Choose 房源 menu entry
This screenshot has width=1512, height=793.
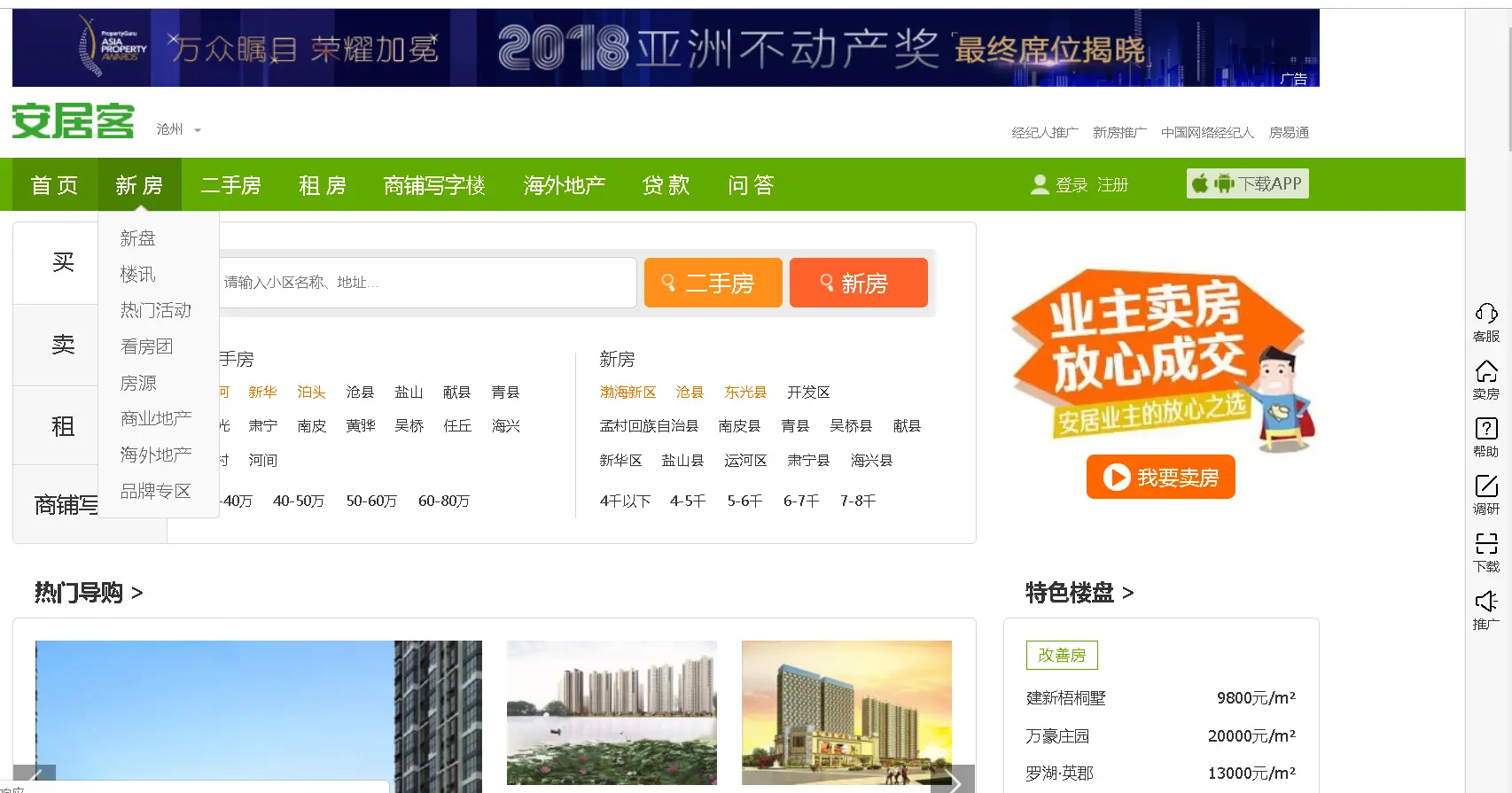[138, 383]
